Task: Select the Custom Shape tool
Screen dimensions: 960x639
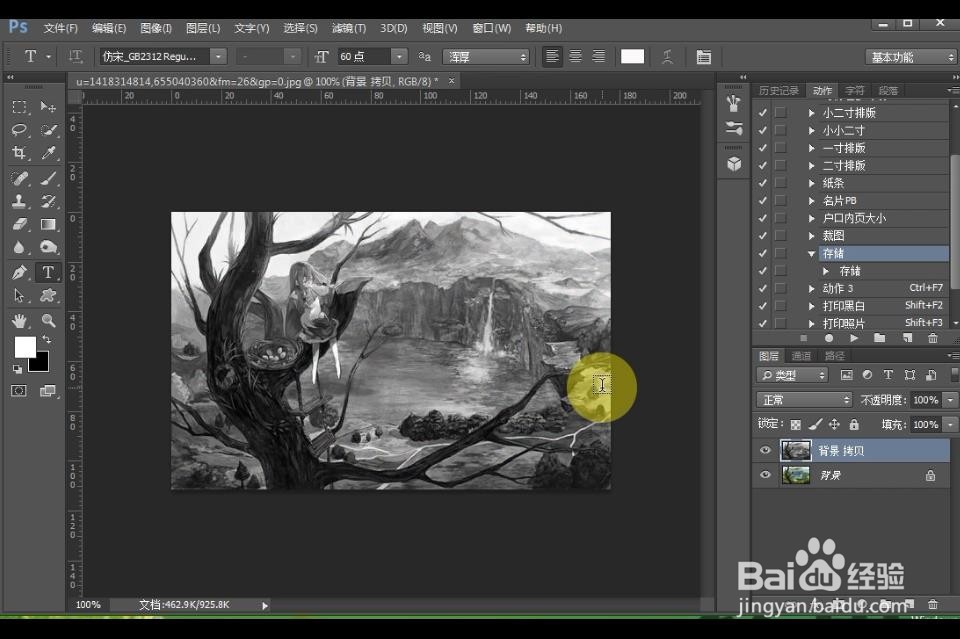Action: pyautogui.click(x=48, y=296)
